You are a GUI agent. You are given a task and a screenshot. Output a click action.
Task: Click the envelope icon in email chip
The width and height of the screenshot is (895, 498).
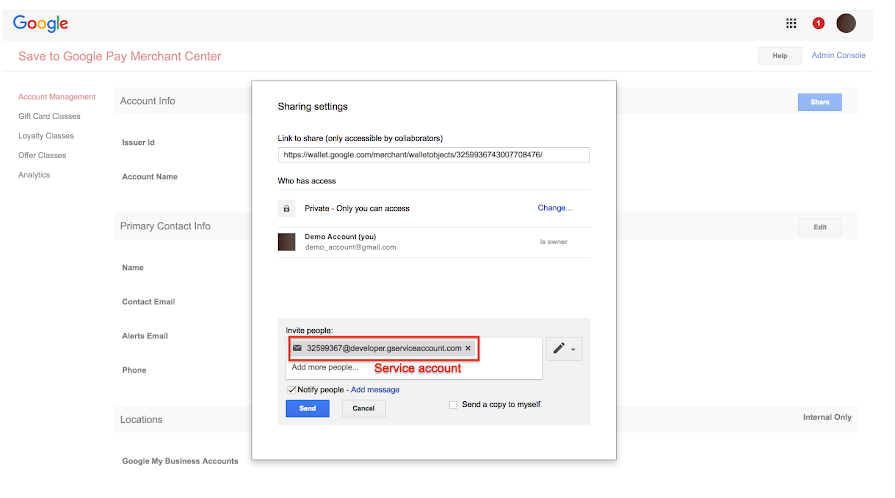point(297,348)
